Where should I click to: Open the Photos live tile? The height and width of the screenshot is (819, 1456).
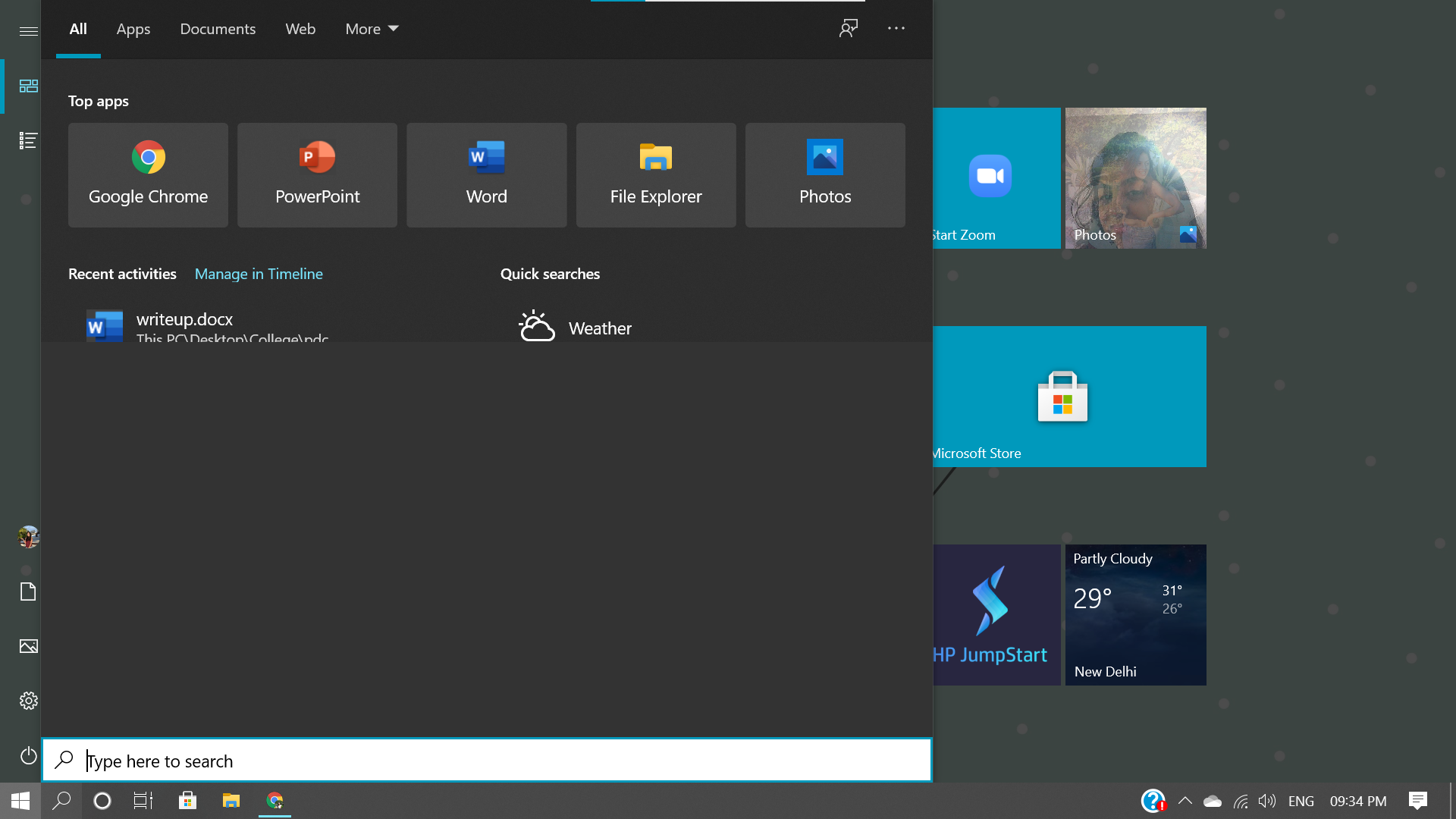point(1135,178)
